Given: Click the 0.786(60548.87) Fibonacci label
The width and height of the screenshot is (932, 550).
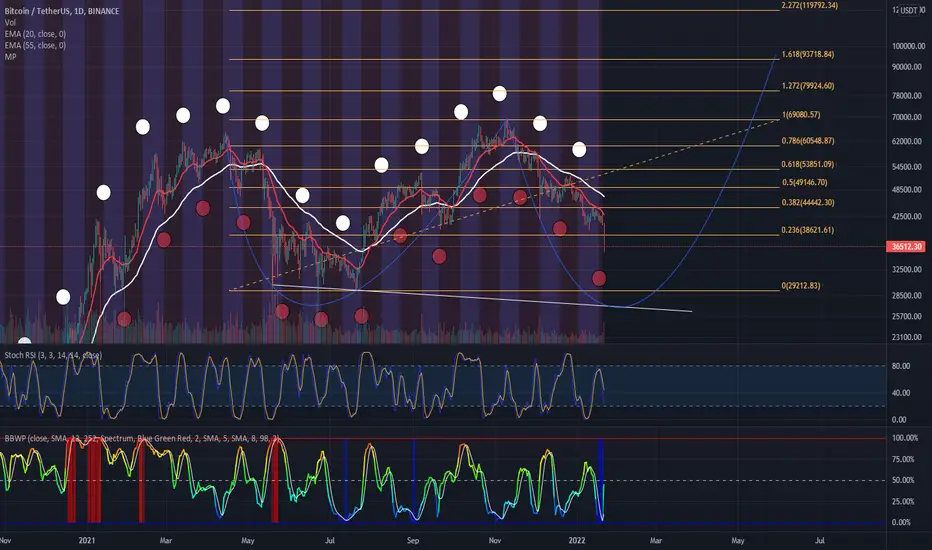Looking at the screenshot, I should coord(807,141).
